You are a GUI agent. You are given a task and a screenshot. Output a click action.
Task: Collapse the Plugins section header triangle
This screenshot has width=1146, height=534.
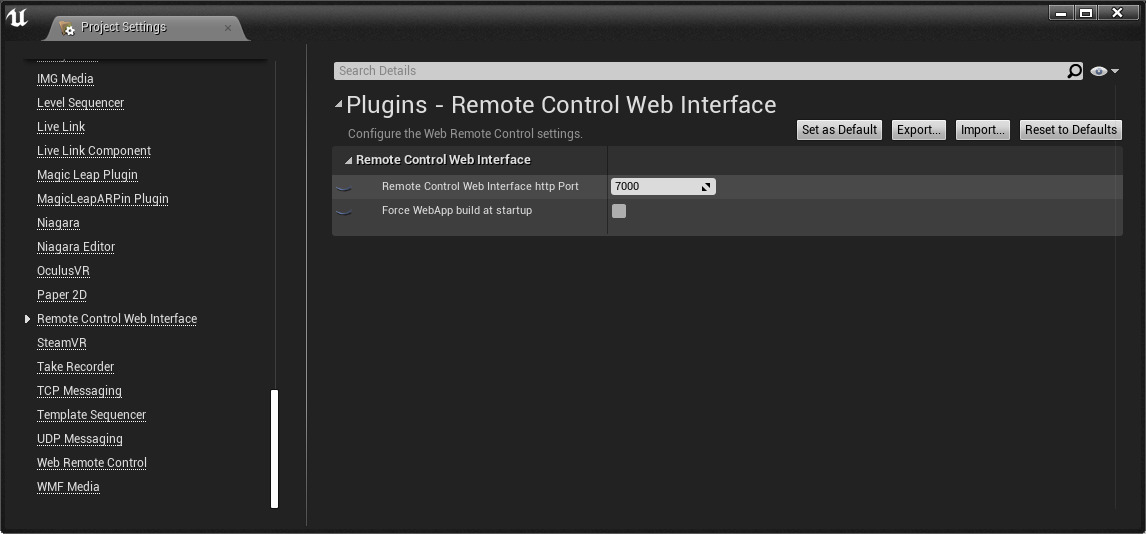pos(339,104)
